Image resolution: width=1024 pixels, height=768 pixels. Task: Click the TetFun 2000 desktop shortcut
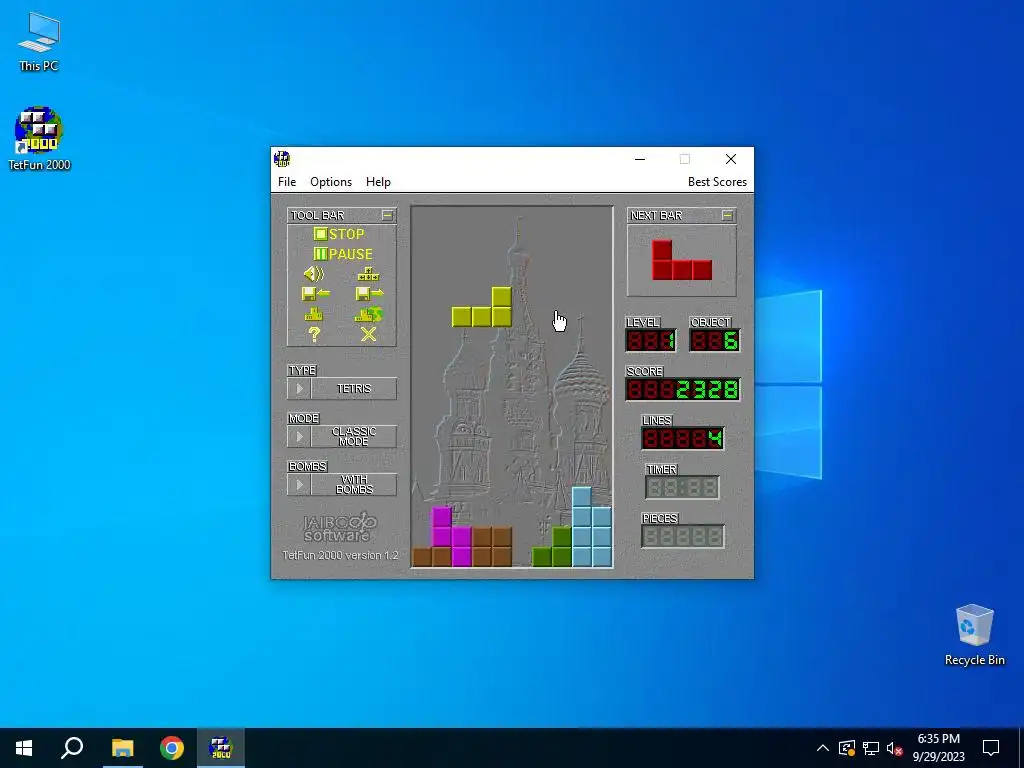(39, 138)
